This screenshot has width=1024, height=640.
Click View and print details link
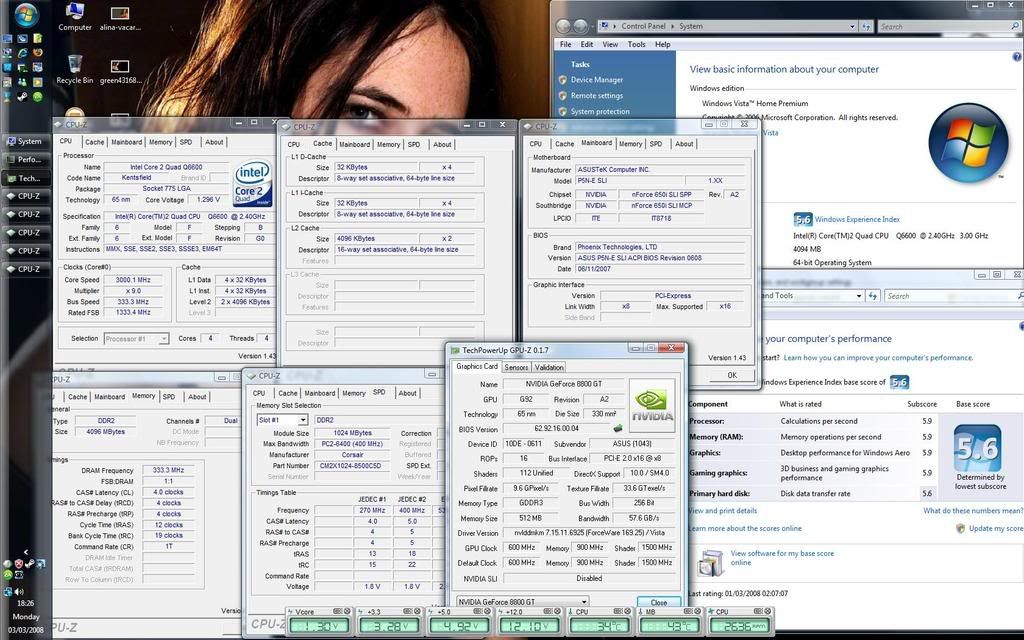[x=722, y=511]
